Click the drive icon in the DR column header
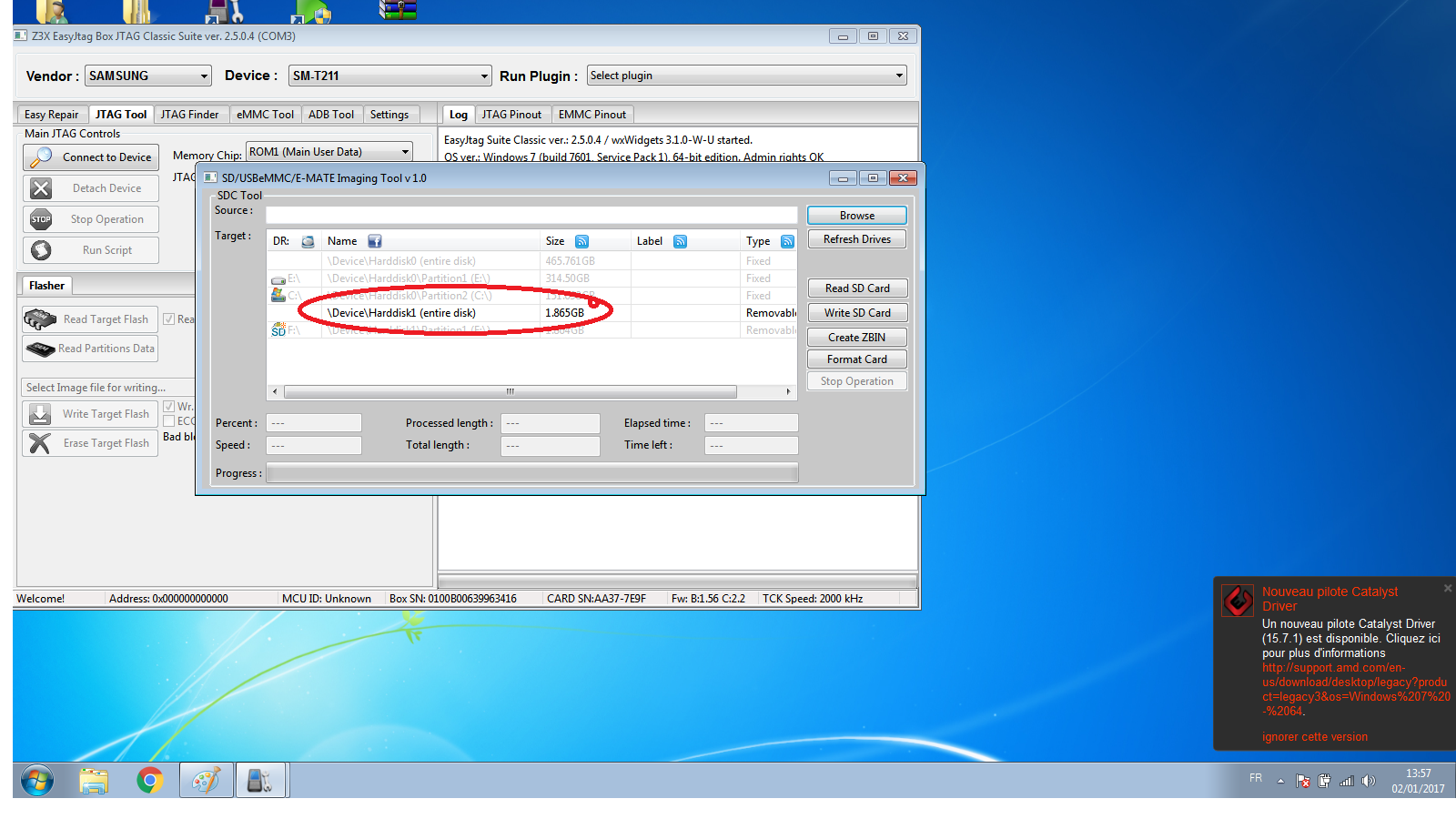The width and height of the screenshot is (1456, 819). point(308,241)
